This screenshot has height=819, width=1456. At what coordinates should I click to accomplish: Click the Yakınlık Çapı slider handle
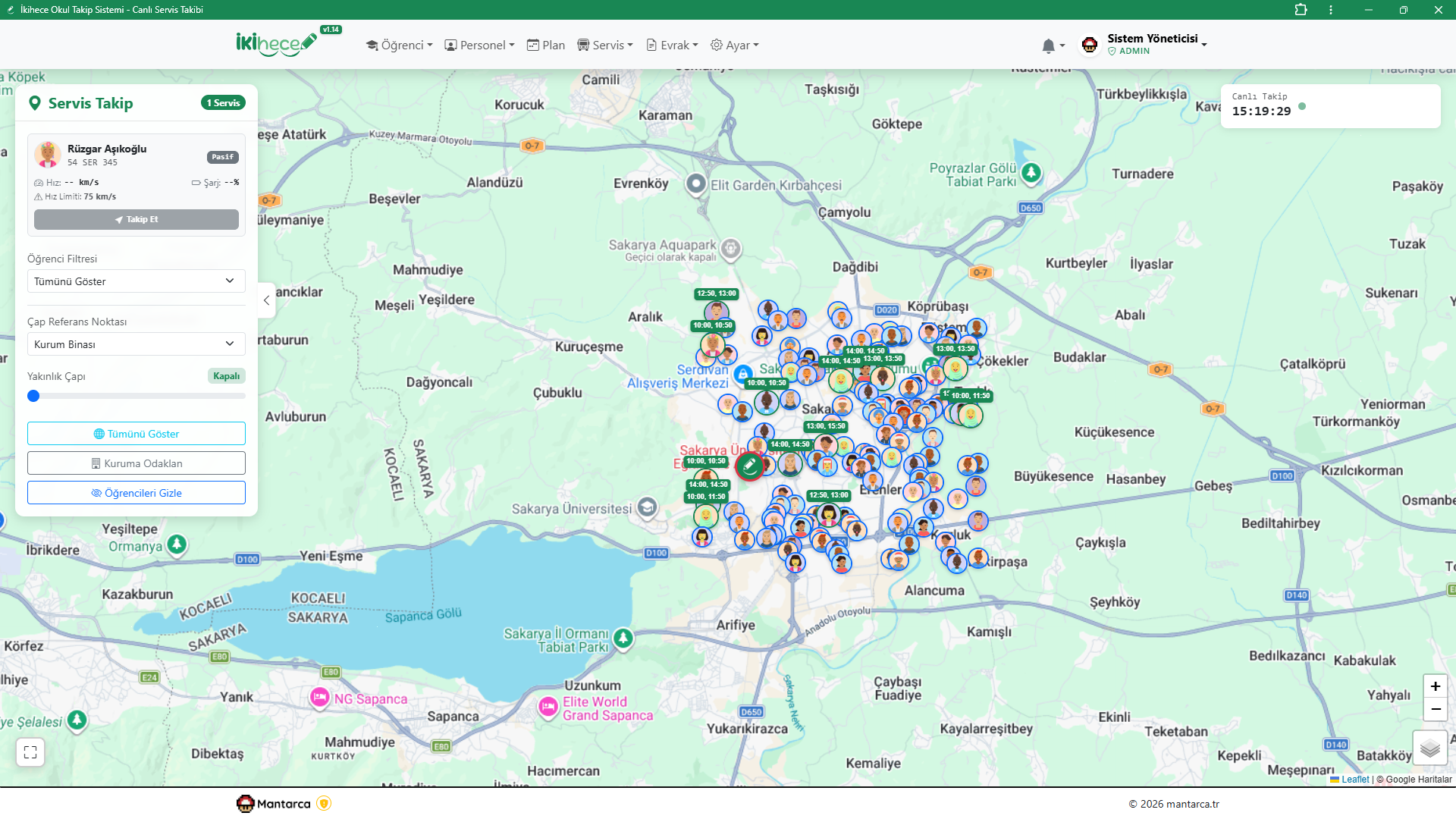click(x=33, y=396)
